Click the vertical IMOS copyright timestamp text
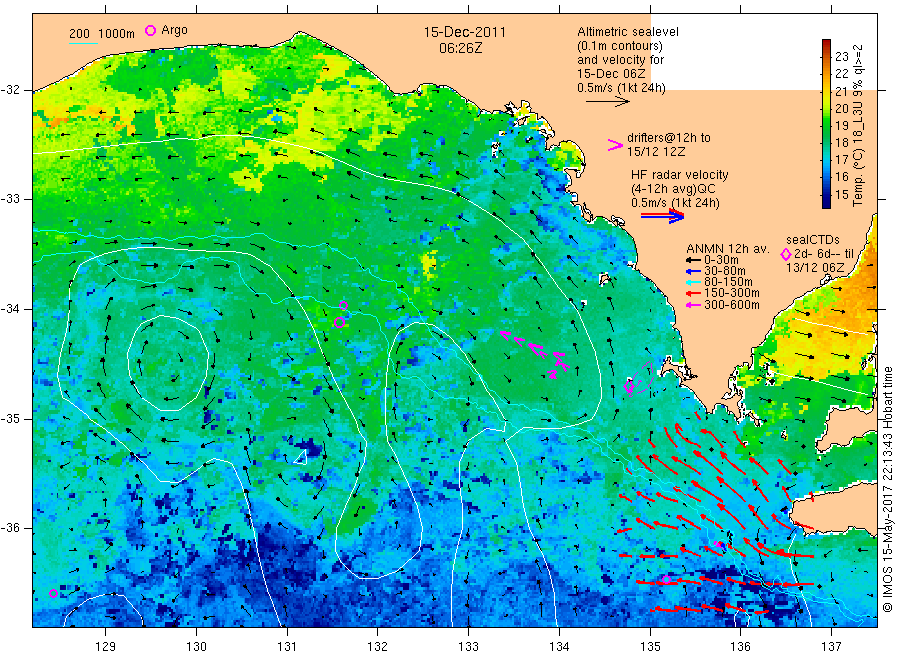This screenshot has width=900, height=660. coord(887,490)
